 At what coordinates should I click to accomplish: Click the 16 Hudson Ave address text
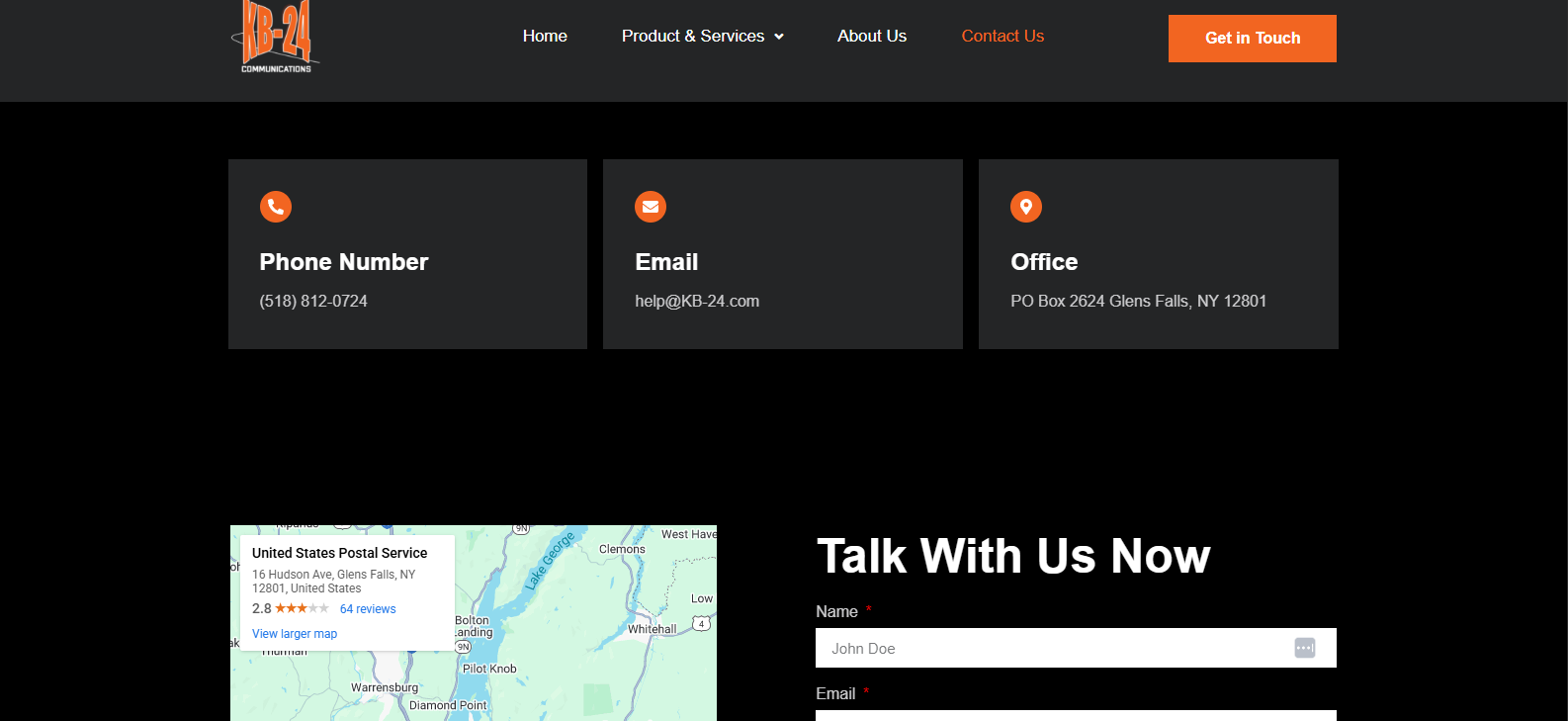coord(333,581)
